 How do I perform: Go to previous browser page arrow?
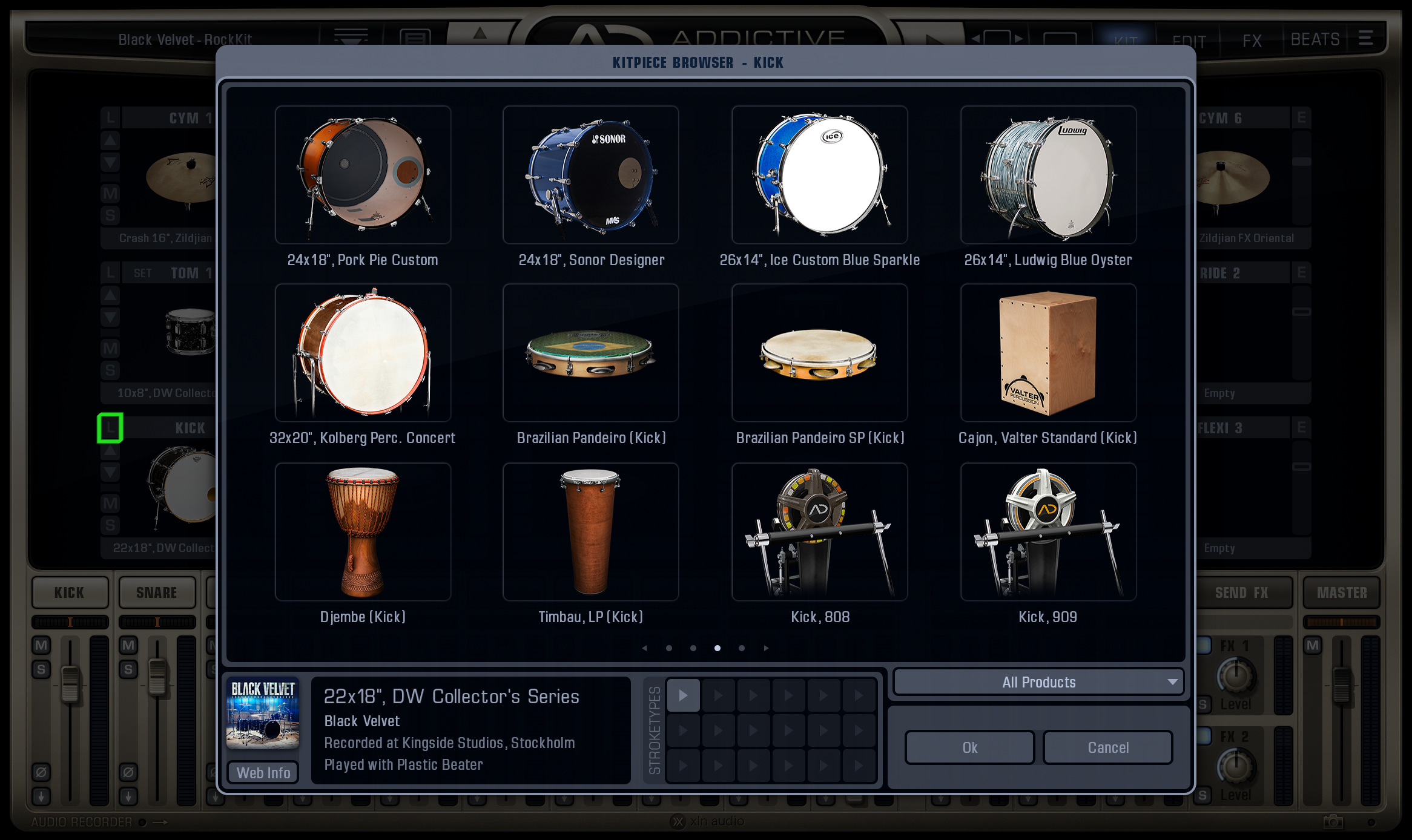(644, 648)
